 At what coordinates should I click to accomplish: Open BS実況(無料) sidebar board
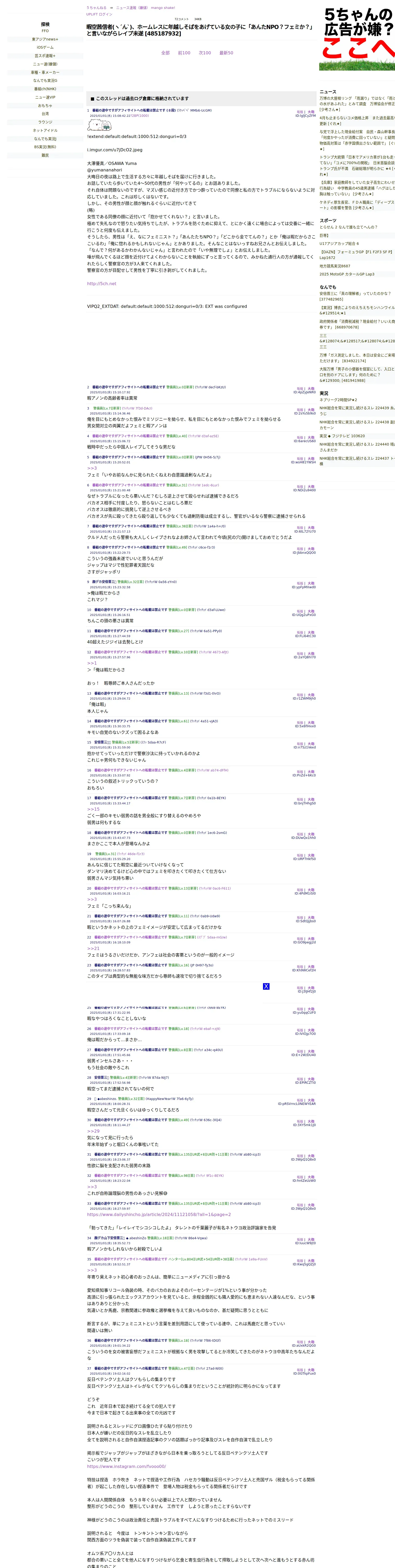[45, 147]
